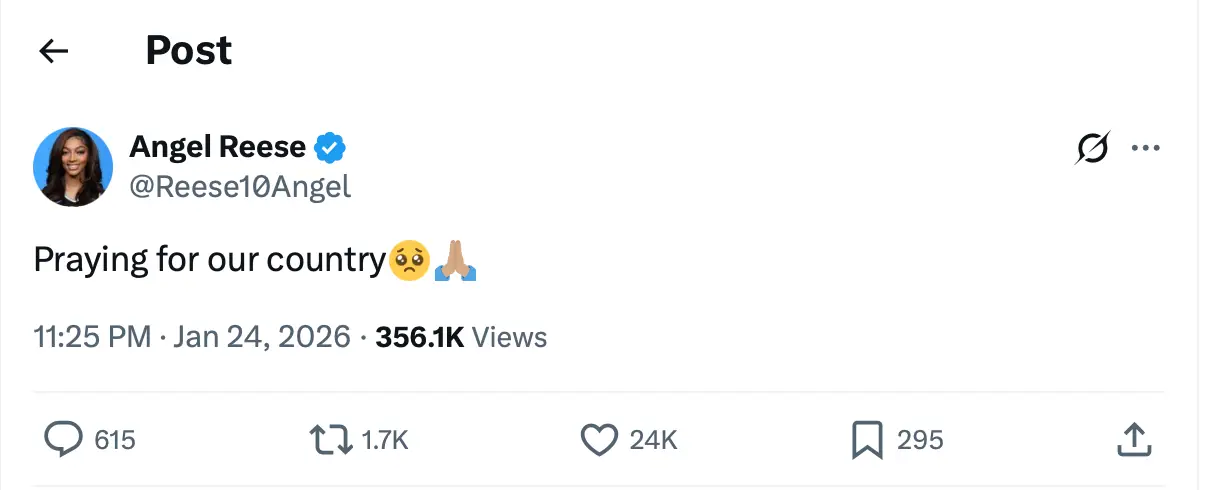Open the @Reese10Angel handle link
Image resolution: width=1212 pixels, height=490 pixels.
(x=240, y=186)
